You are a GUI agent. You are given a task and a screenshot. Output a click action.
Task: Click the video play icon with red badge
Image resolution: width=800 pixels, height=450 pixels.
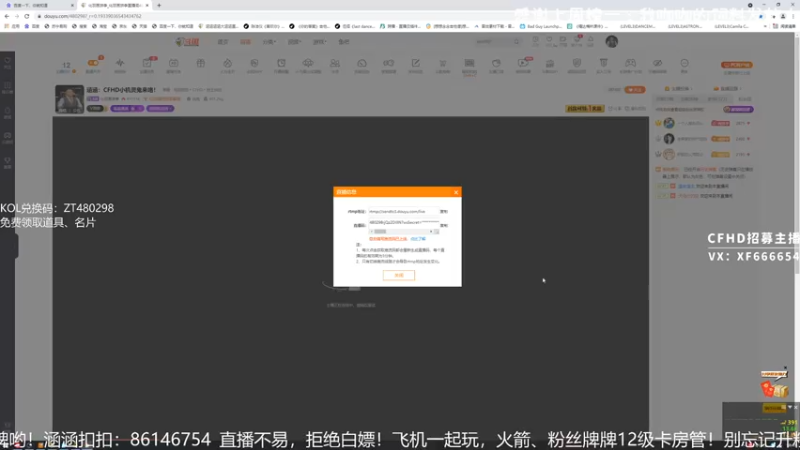[523, 63]
